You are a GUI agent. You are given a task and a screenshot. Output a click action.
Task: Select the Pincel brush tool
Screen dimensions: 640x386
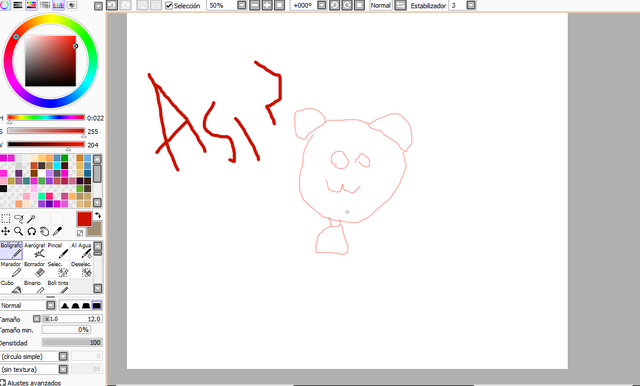click(x=58, y=250)
